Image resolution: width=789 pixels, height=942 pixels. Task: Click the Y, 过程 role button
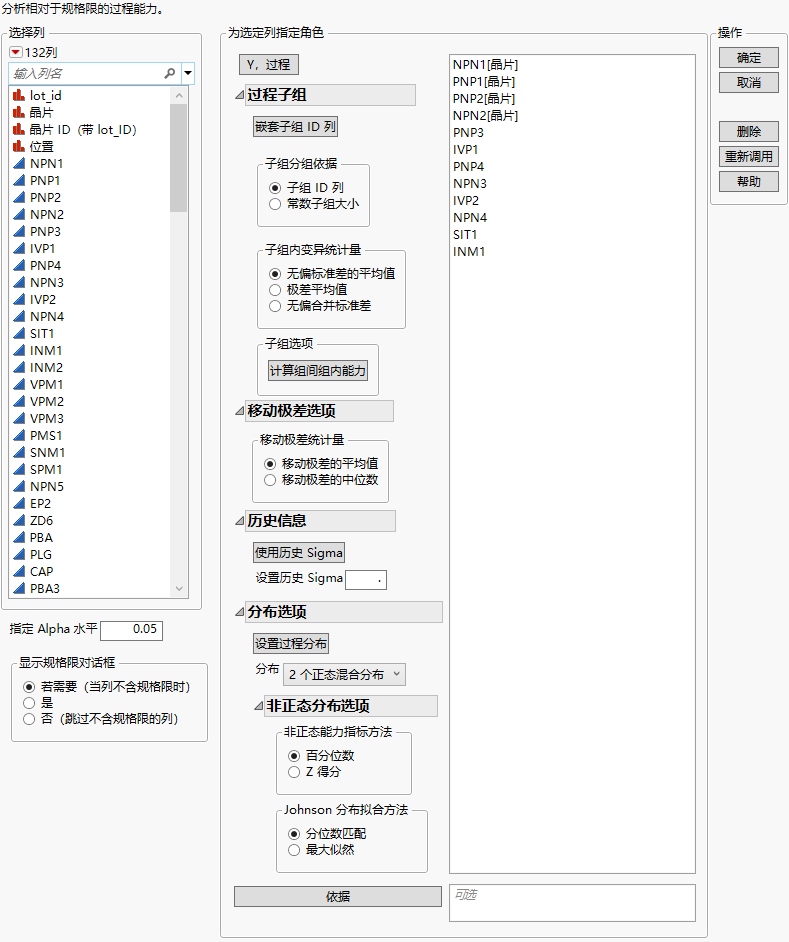(x=269, y=64)
